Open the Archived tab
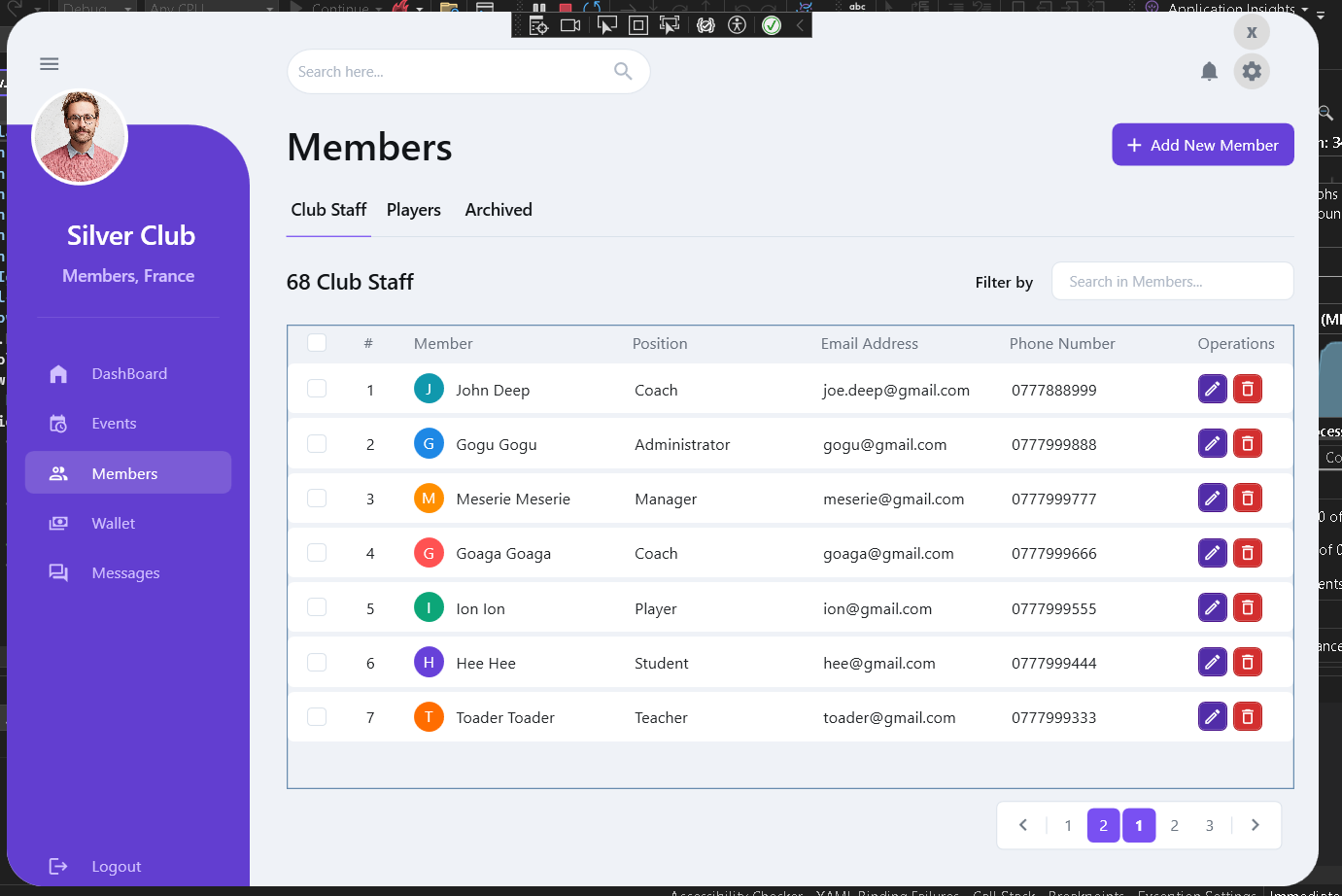 pos(499,210)
